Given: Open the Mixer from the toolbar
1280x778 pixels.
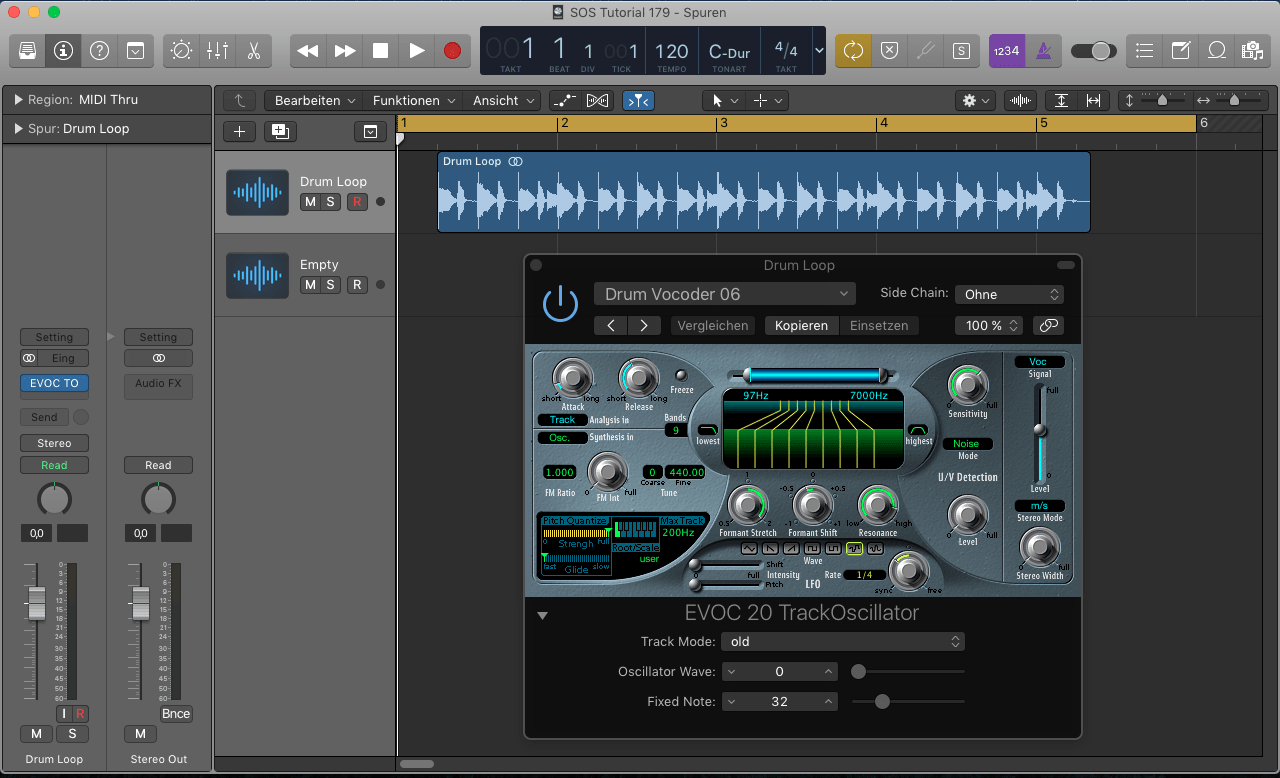Looking at the screenshot, I should pyautogui.click(x=217, y=50).
